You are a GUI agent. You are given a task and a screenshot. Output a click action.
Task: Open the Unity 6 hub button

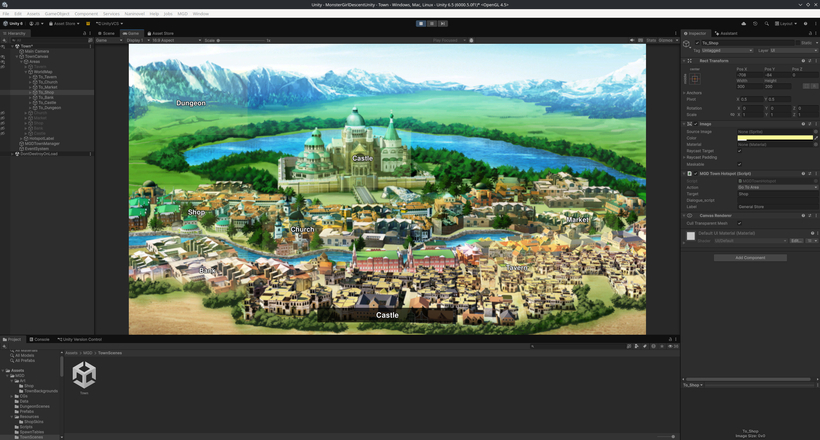pyautogui.click(x=13, y=24)
